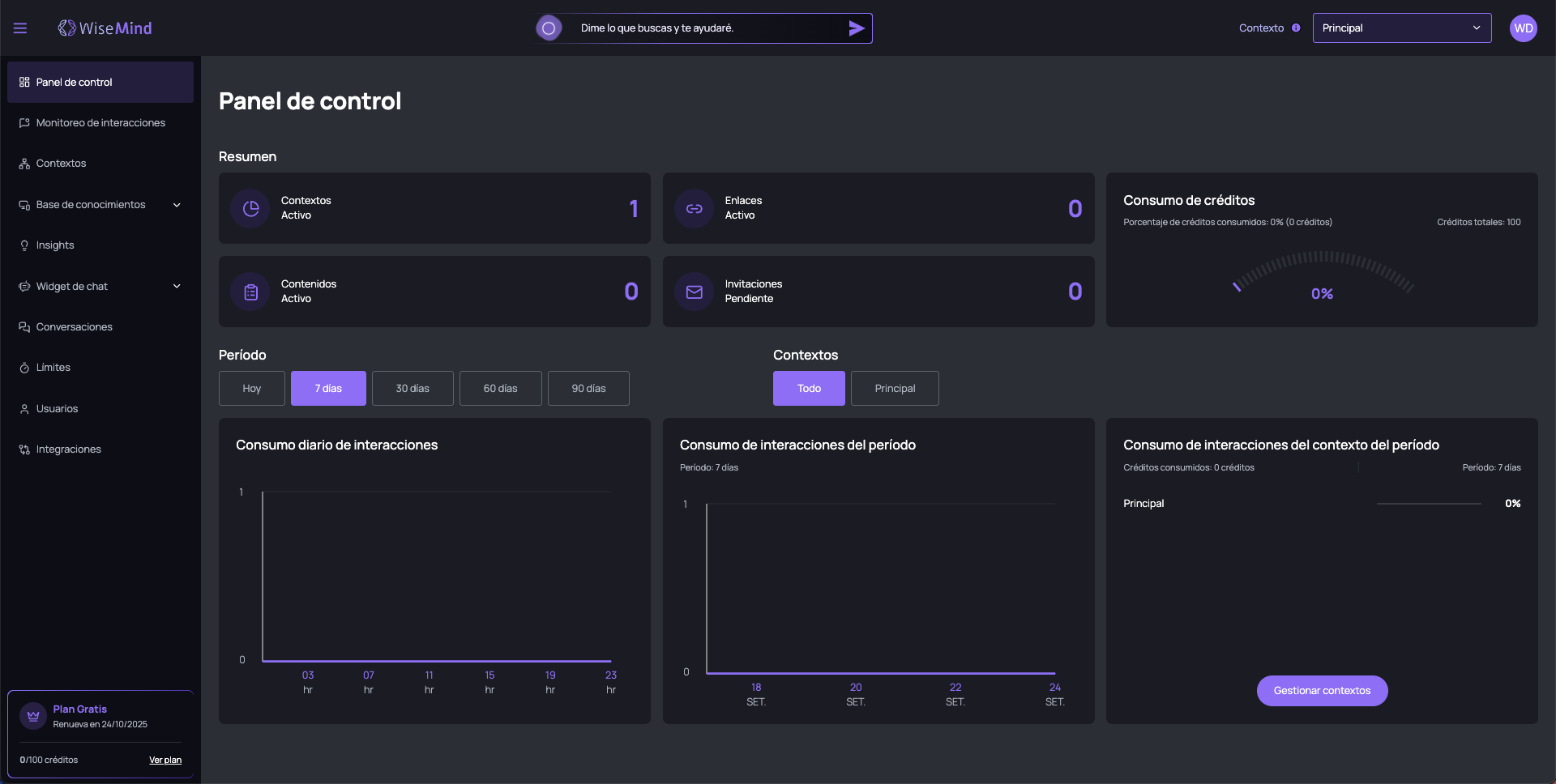Filter contexts by Principal

[x=895, y=389]
